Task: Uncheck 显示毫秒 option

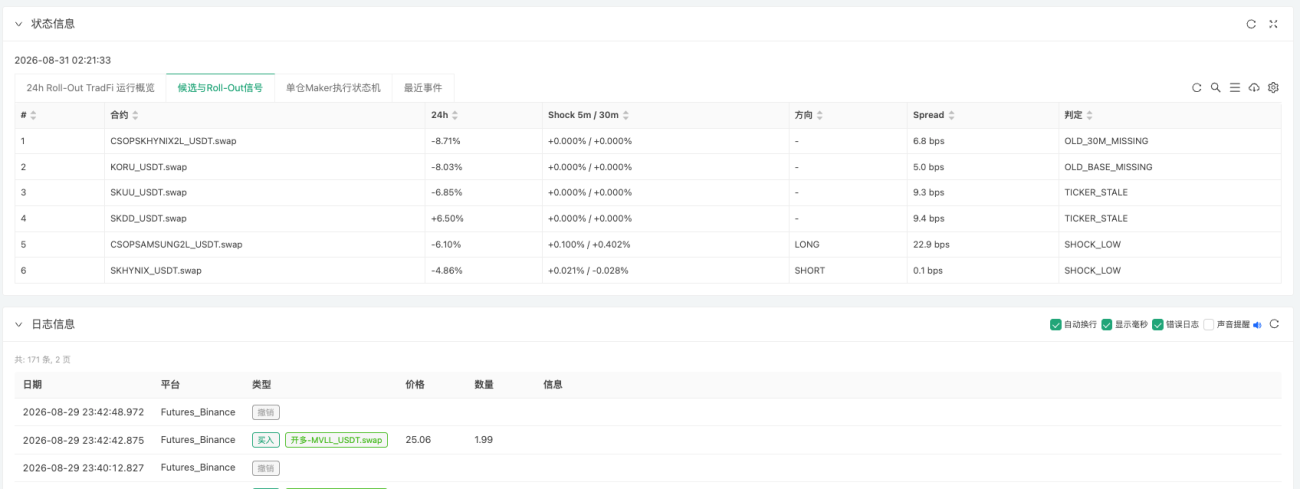Action: [x=1107, y=325]
